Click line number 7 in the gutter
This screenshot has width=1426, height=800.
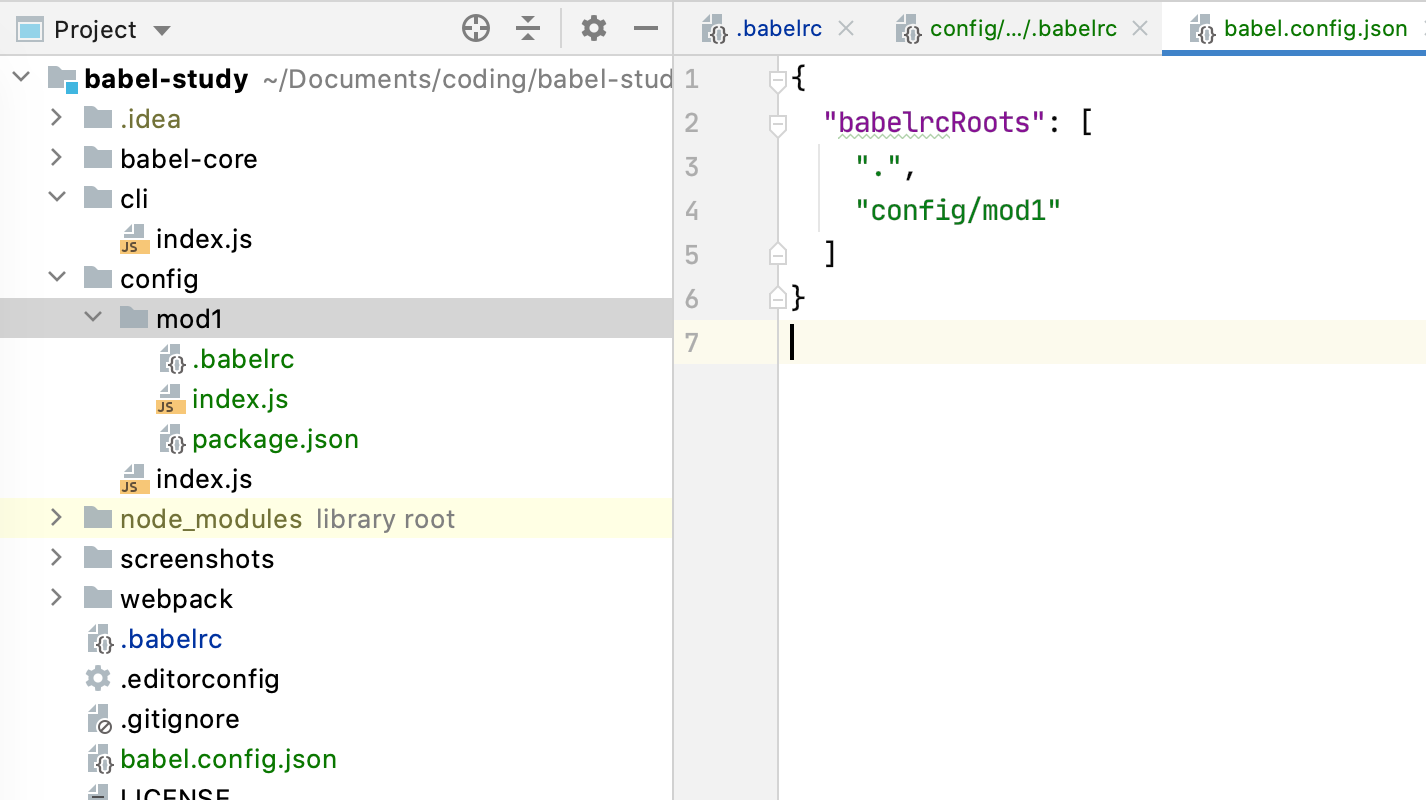(692, 343)
